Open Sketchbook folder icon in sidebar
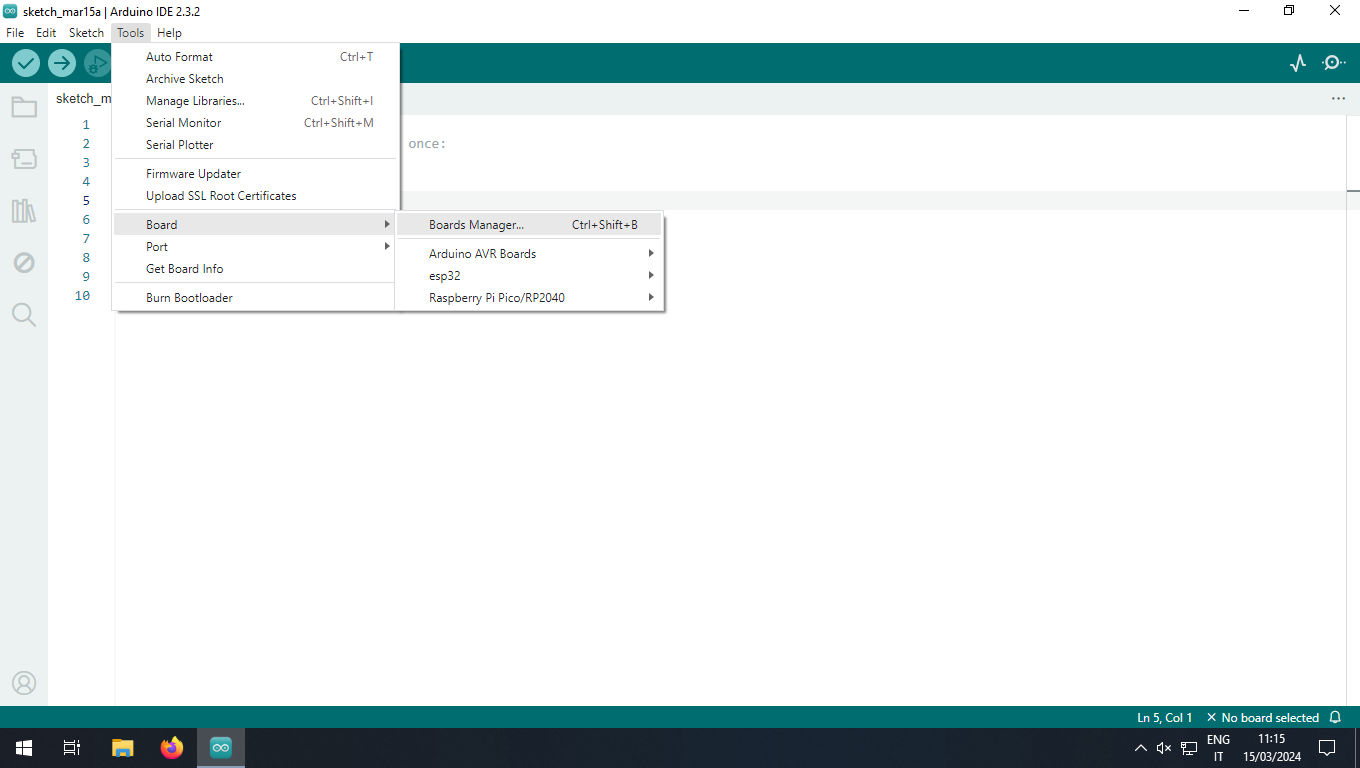This screenshot has width=1360, height=768. click(x=24, y=107)
